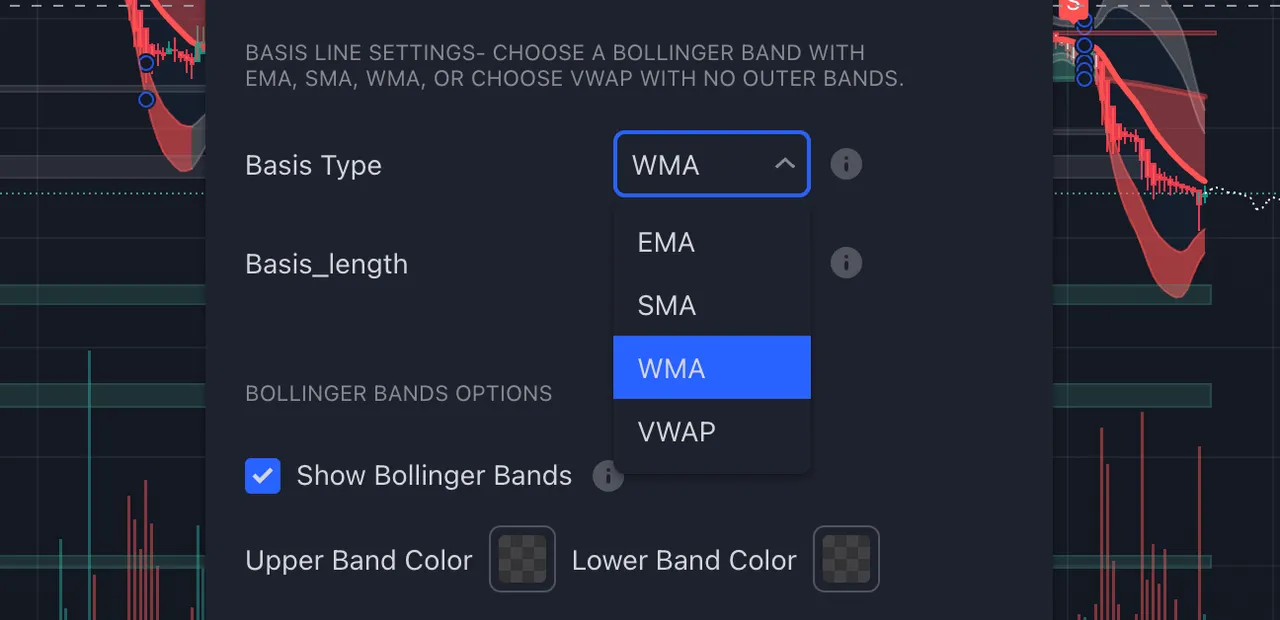Show info for Show Bollinger Bands option
1280x620 pixels.
click(608, 476)
